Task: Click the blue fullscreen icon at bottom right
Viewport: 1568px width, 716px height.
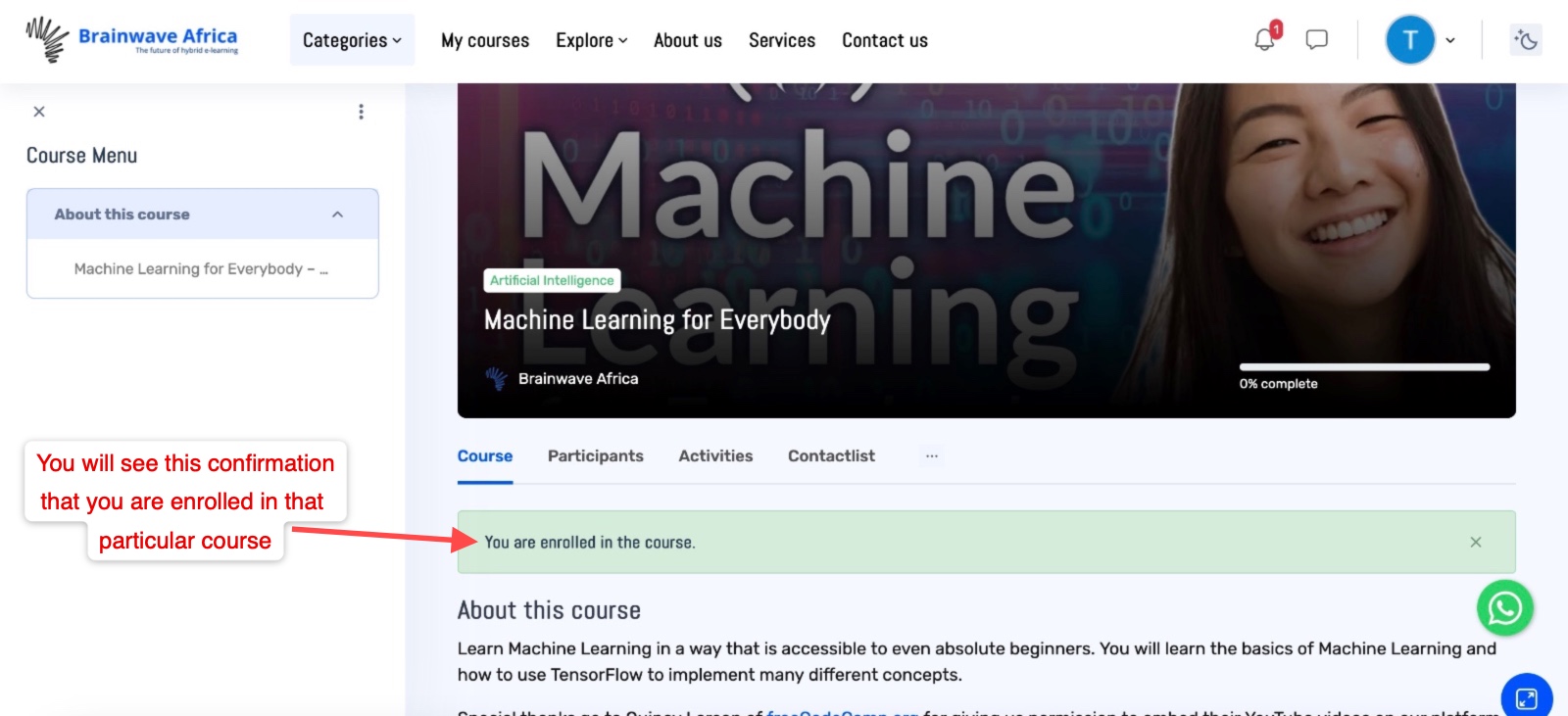Action: pyautogui.click(x=1526, y=697)
